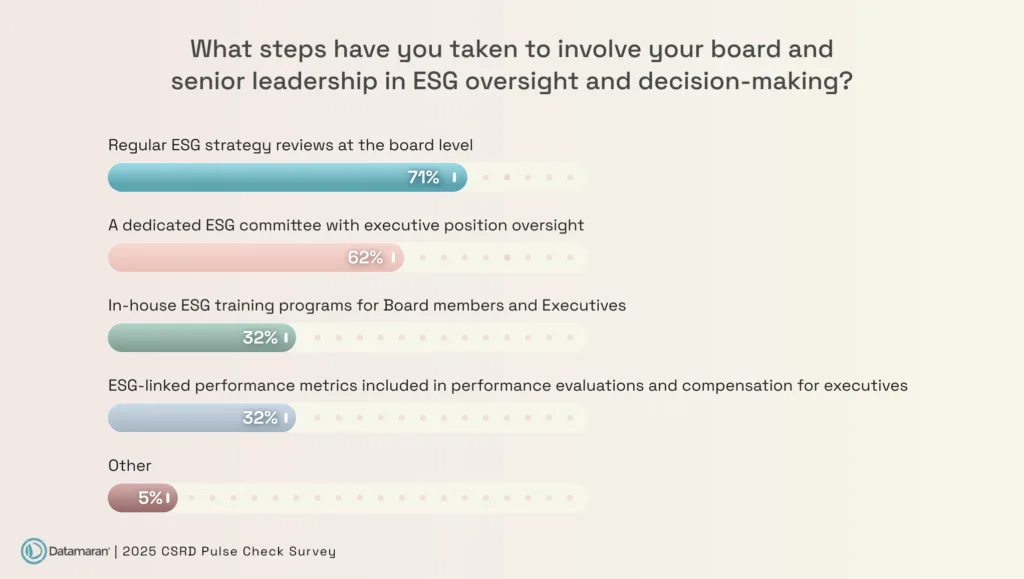Select the In-house ESG training programs label
The image size is (1024, 579).
click(366, 305)
